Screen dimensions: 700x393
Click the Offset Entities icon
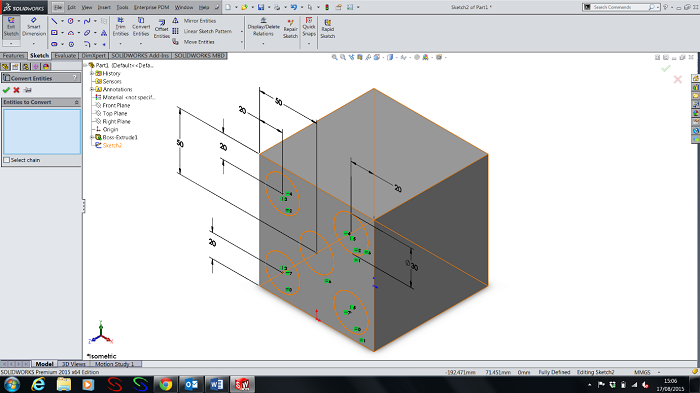[162, 29]
